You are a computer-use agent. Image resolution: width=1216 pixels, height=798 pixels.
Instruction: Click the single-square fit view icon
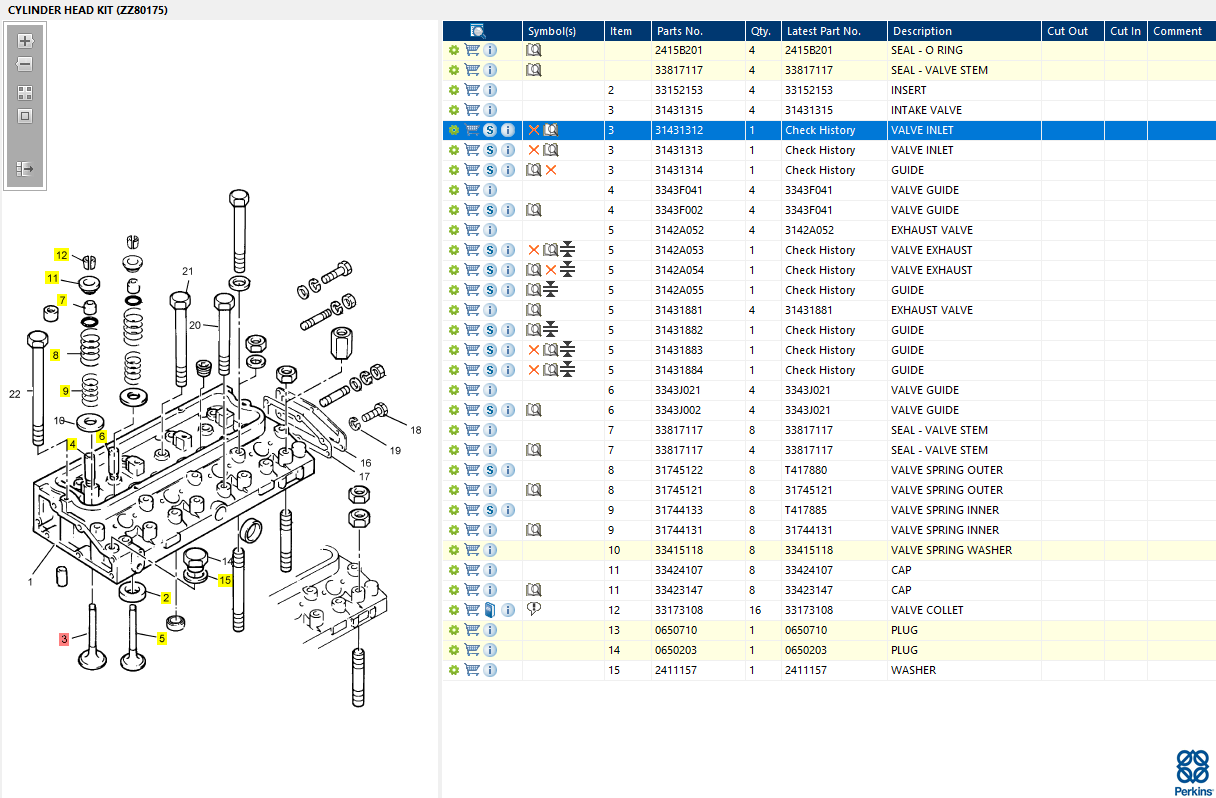25,115
